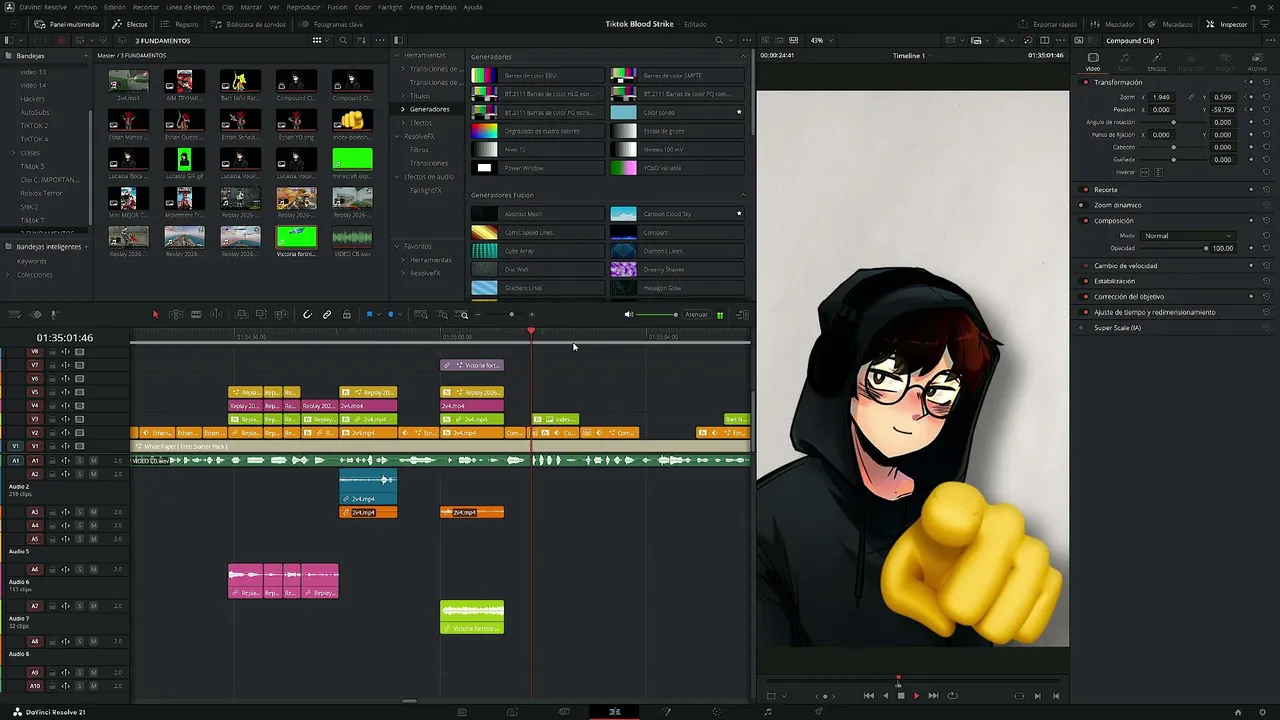This screenshot has width=1280, height=720.
Task: Toggle clip linking chain icon
Action: (x=327, y=315)
